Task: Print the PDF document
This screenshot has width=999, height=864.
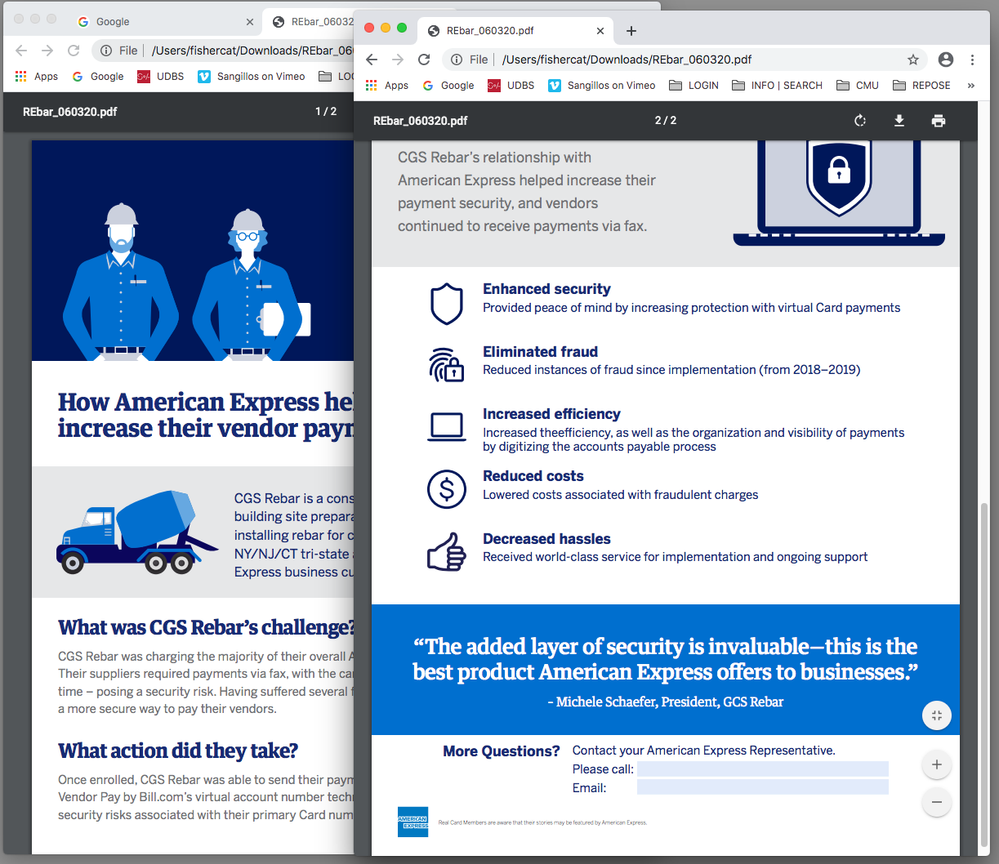Action: coord(938,120)
